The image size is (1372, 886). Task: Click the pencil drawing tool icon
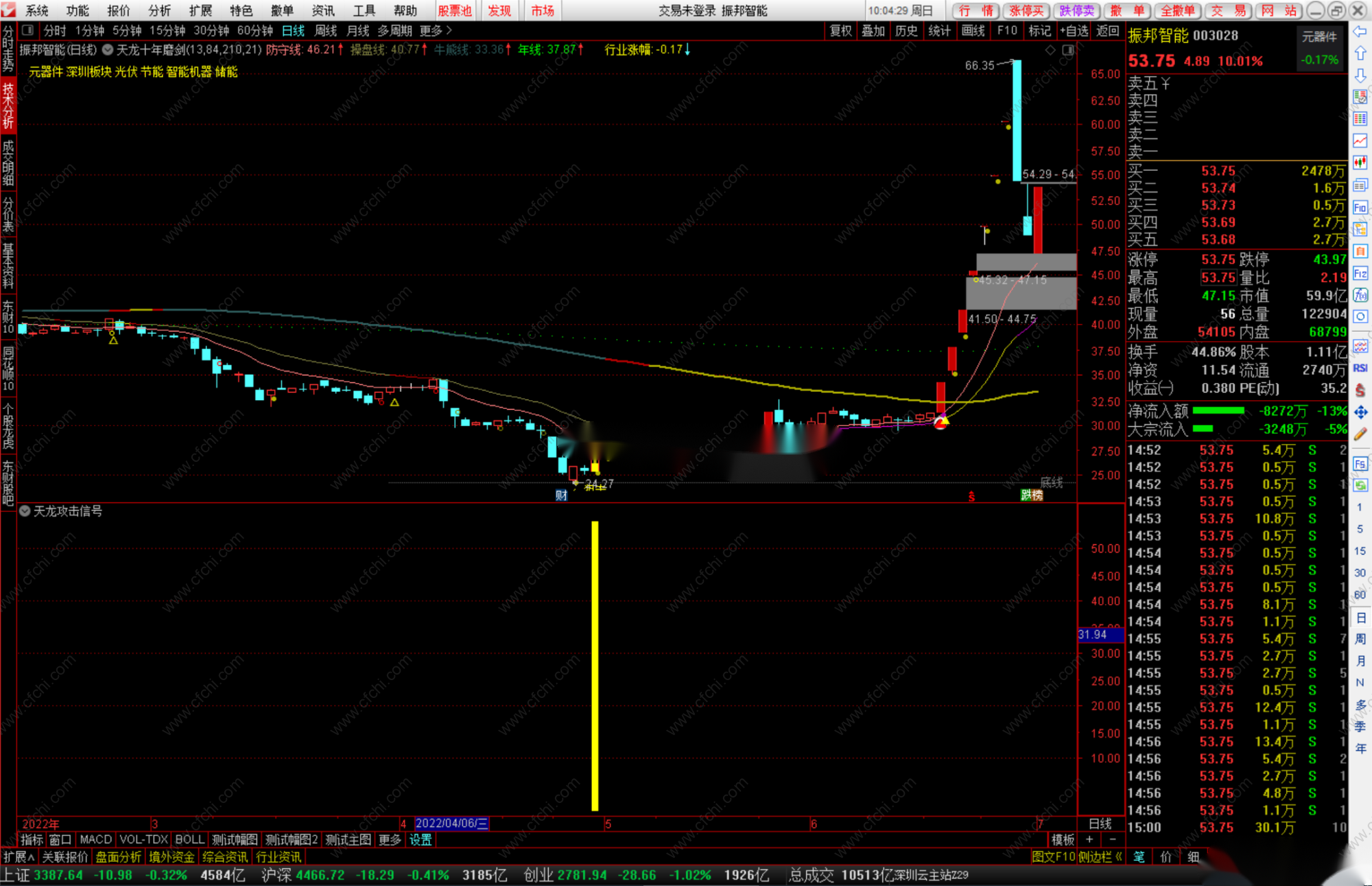[x=1360, y=434]
